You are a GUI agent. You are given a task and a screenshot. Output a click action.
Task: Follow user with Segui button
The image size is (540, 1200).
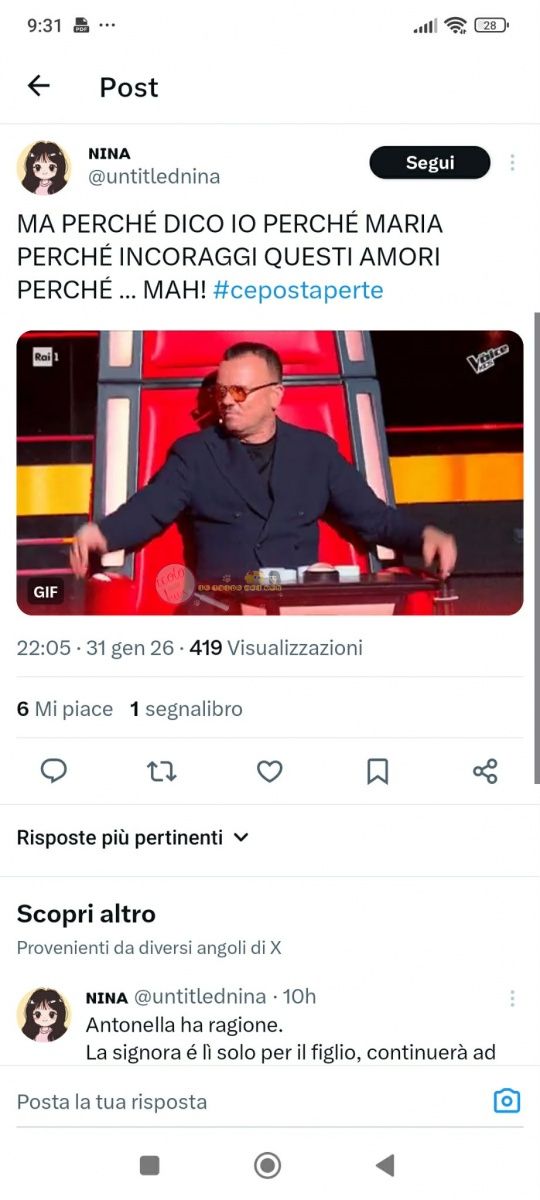[x=430, y=163]
